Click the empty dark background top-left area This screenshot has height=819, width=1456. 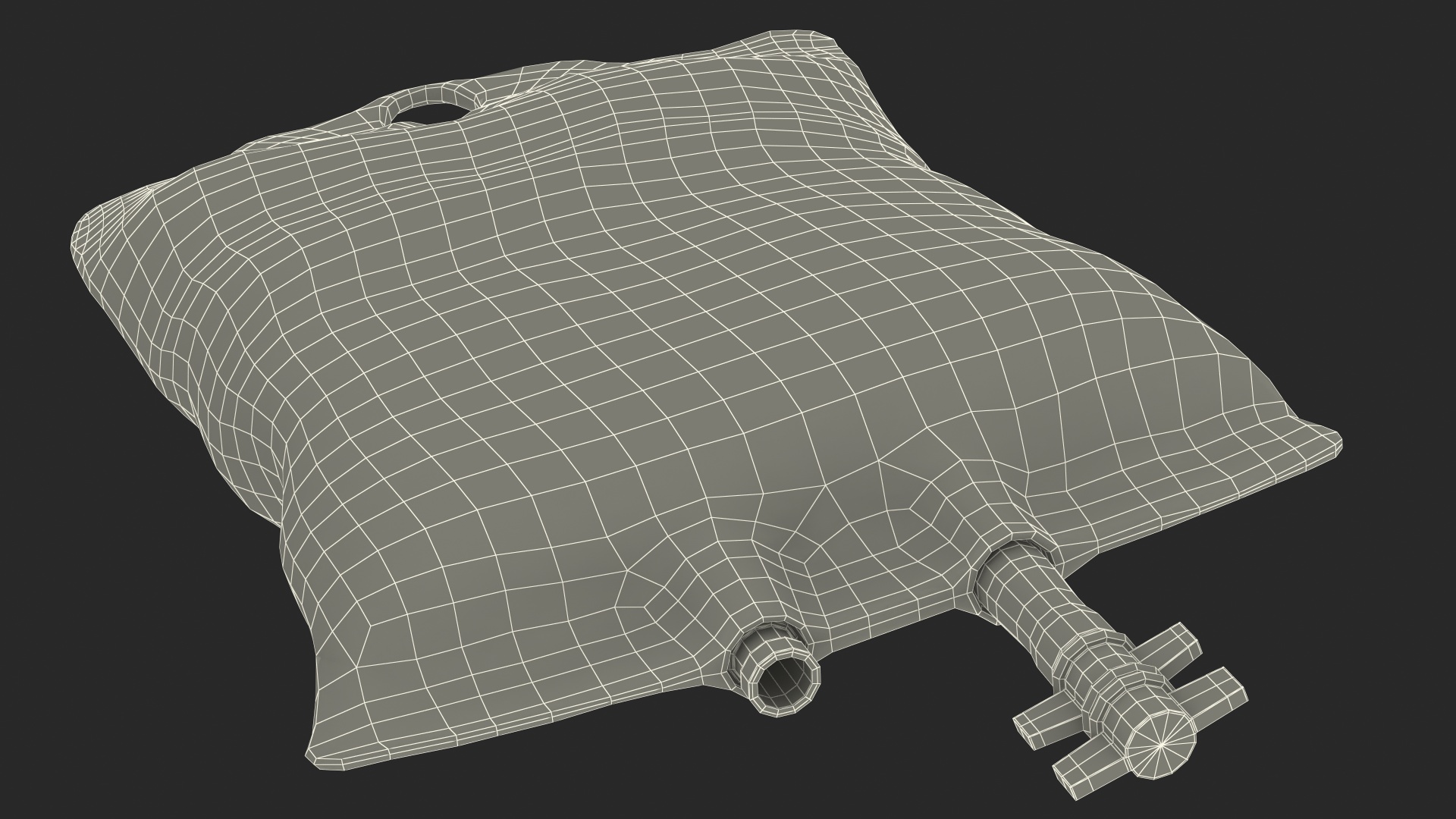[x=114, y=76]
